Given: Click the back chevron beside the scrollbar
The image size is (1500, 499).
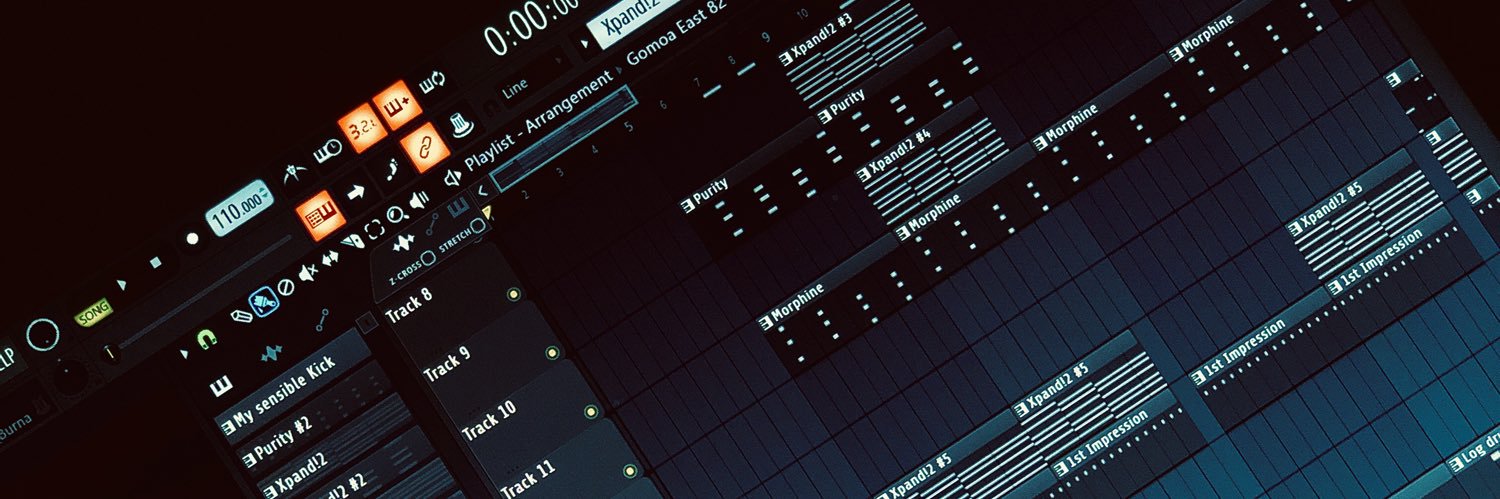Looking at the screenshot, I should tap(483, 190).
